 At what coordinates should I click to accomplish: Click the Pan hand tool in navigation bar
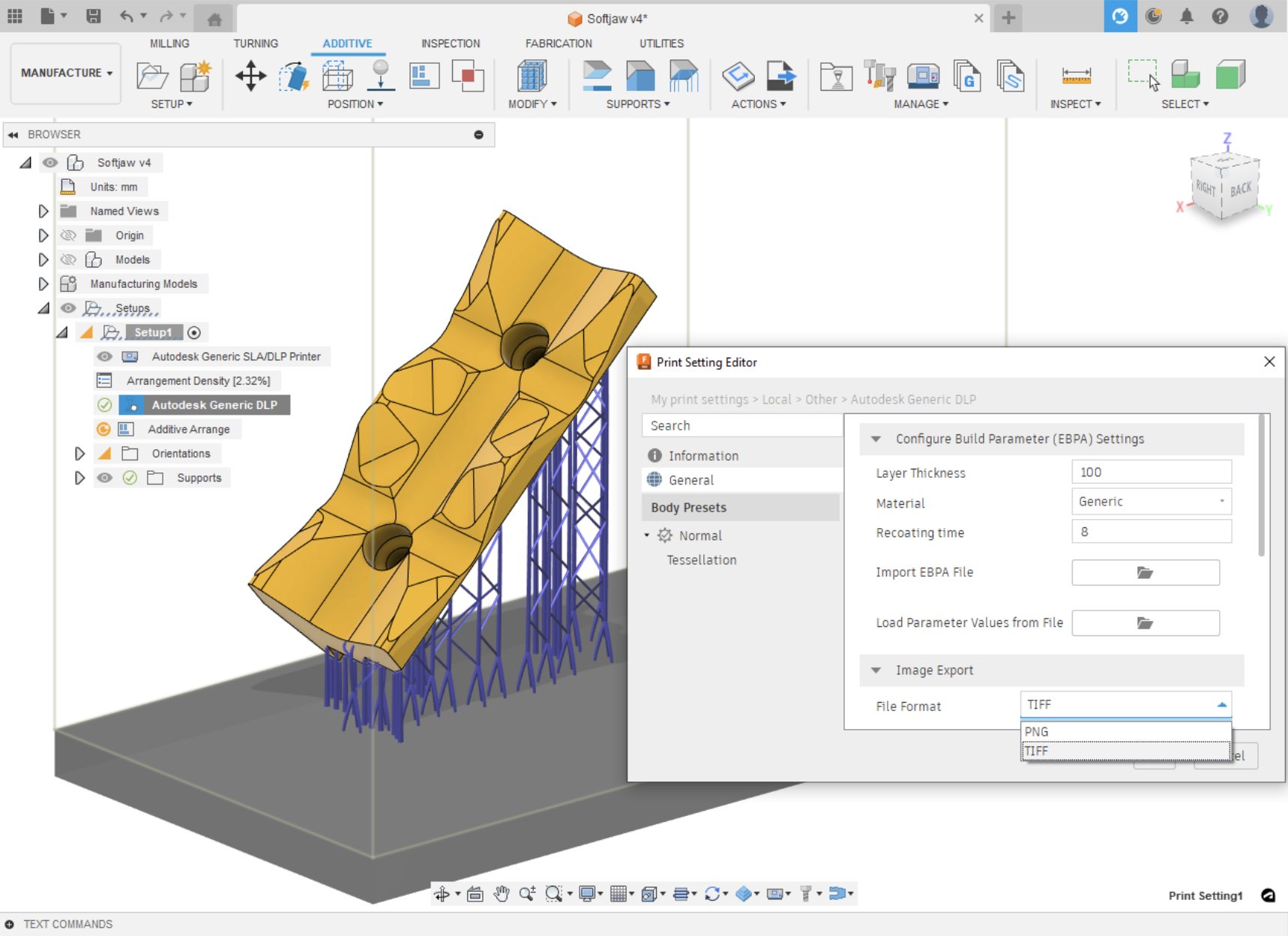[502, 893]
